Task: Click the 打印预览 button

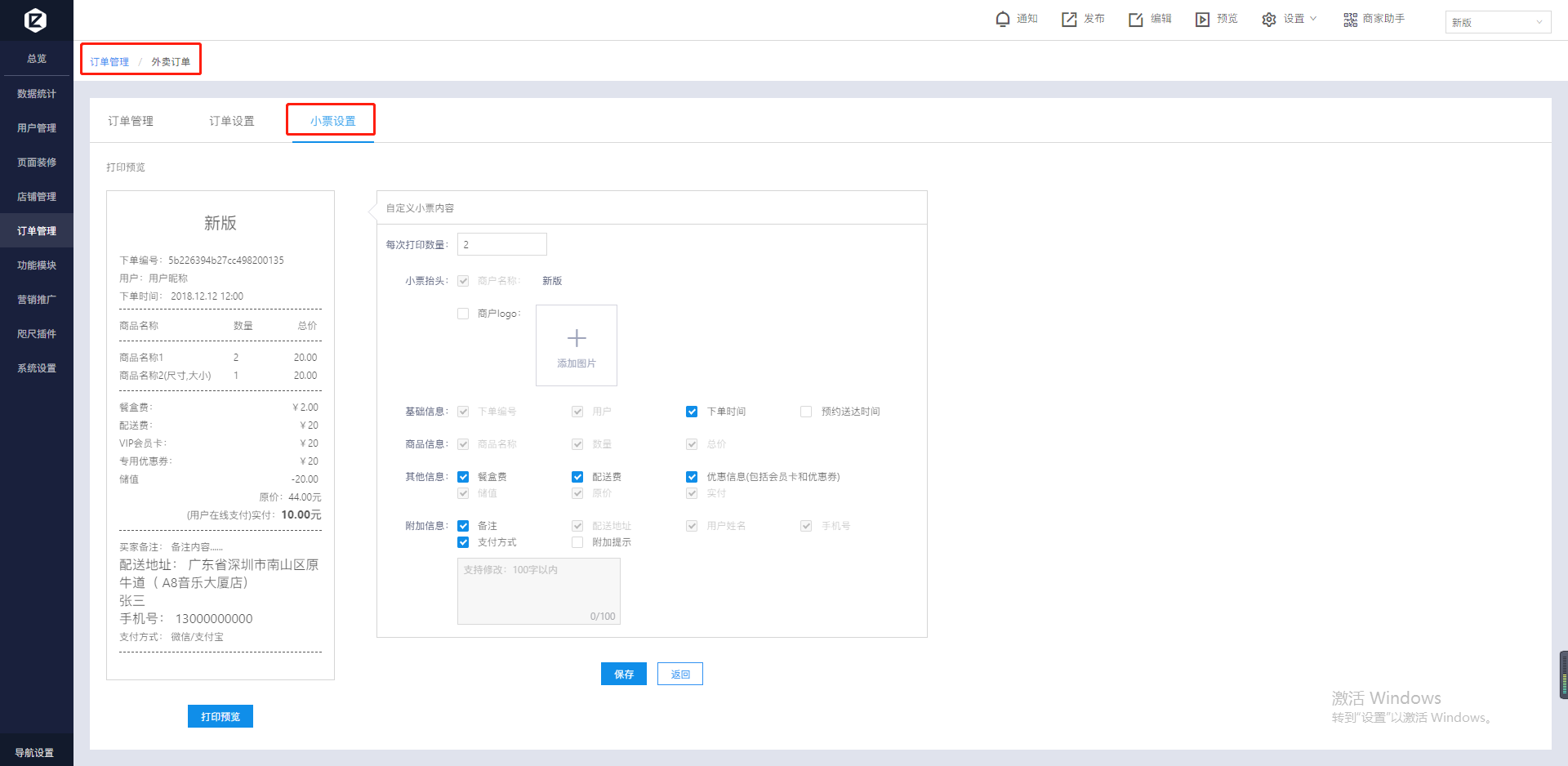Action: click(220, 716)
